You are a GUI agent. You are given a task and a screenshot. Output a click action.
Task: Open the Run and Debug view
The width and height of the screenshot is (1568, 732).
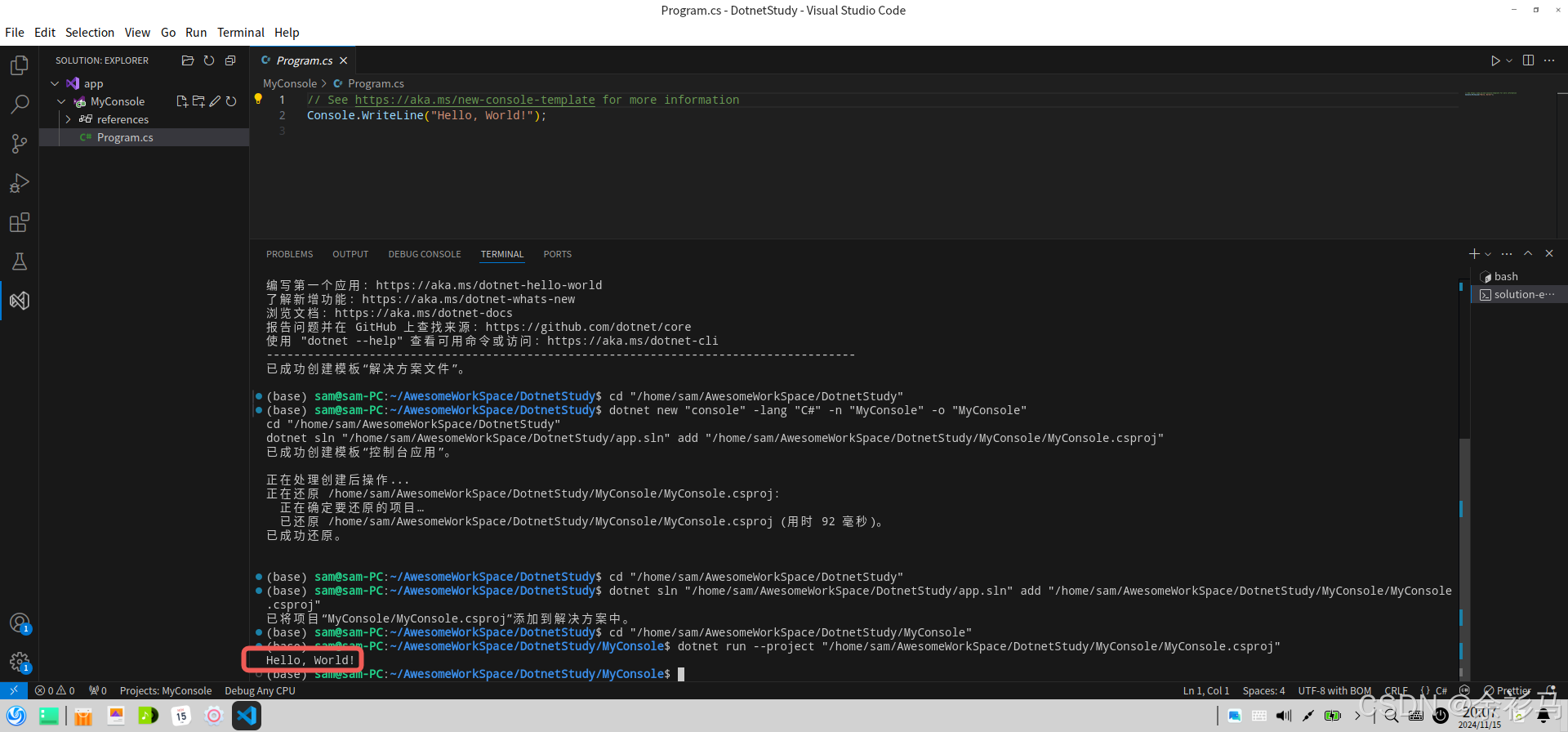20,183
